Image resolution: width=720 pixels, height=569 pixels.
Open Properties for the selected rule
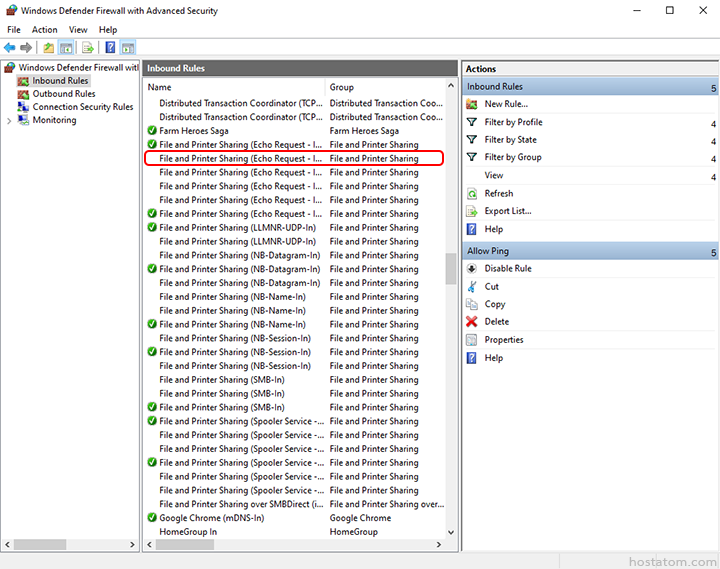(504, 340)
